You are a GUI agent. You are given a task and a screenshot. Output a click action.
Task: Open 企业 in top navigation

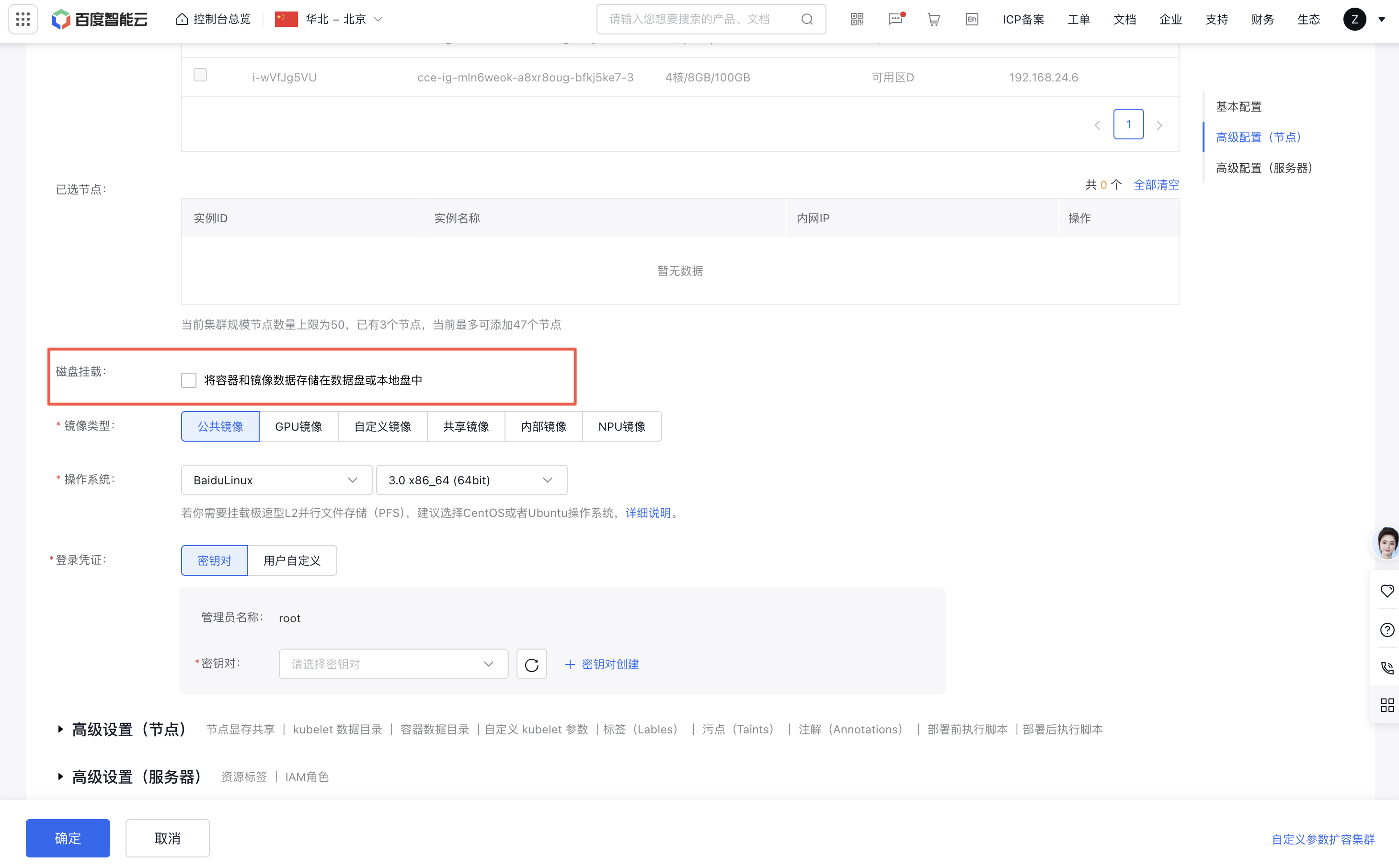coord(1170,19)
